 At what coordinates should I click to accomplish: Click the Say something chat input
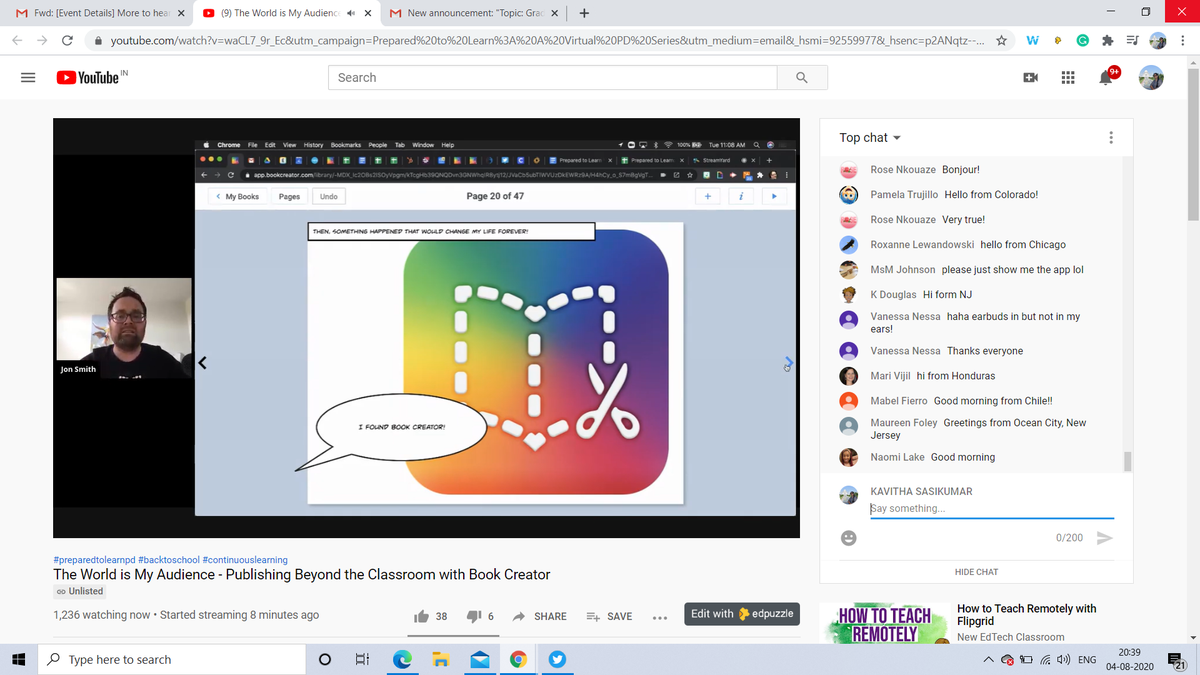991,508
